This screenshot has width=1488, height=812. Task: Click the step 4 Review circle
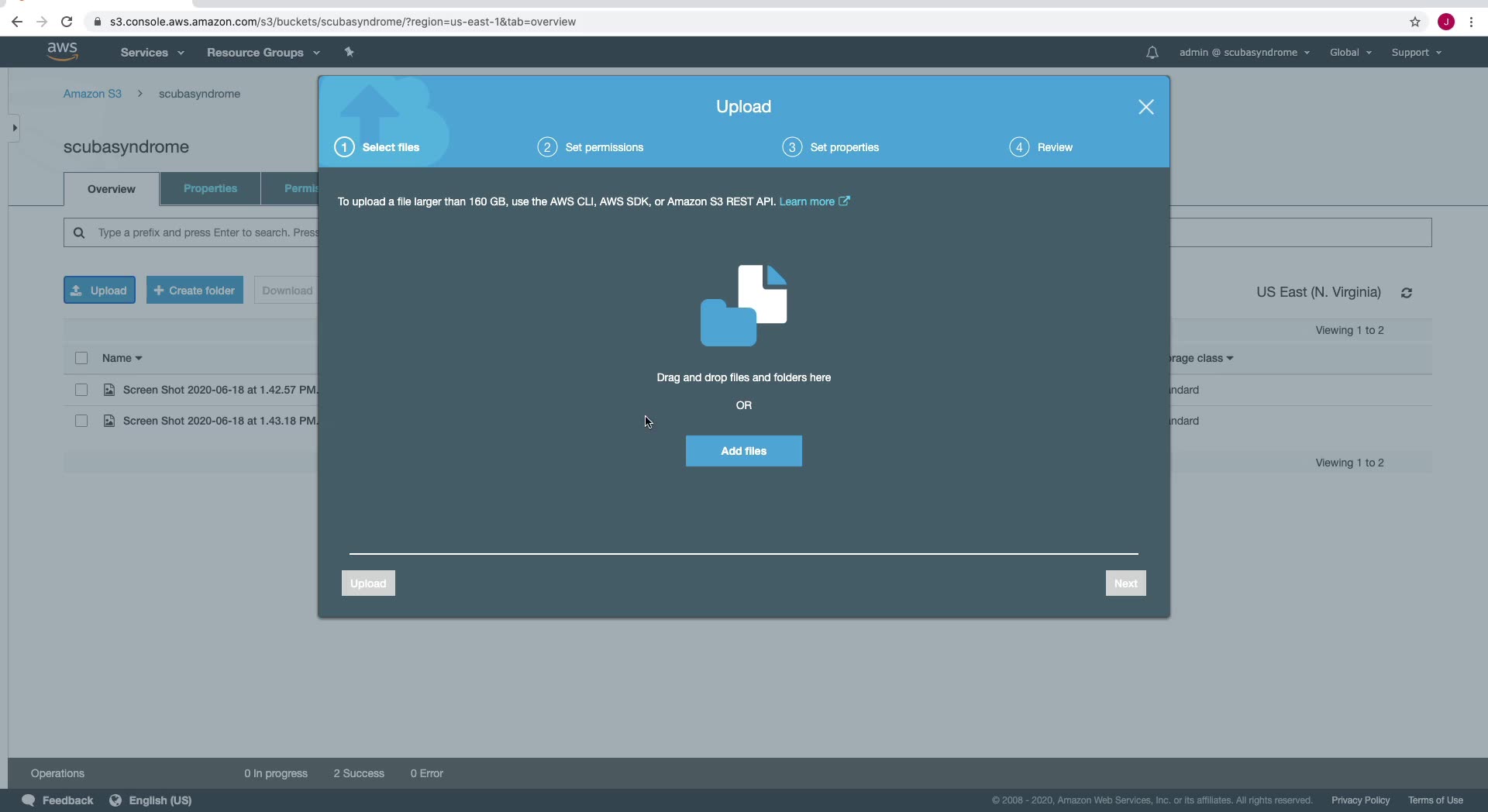tap(1019, 147)
